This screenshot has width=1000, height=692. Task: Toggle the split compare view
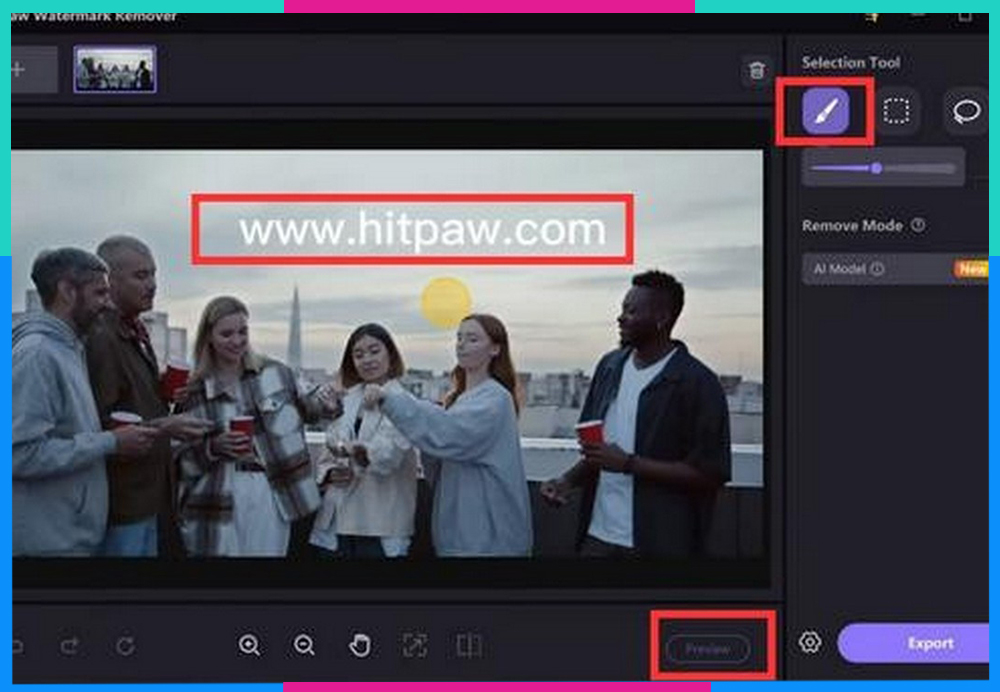(x=469, y=645)
